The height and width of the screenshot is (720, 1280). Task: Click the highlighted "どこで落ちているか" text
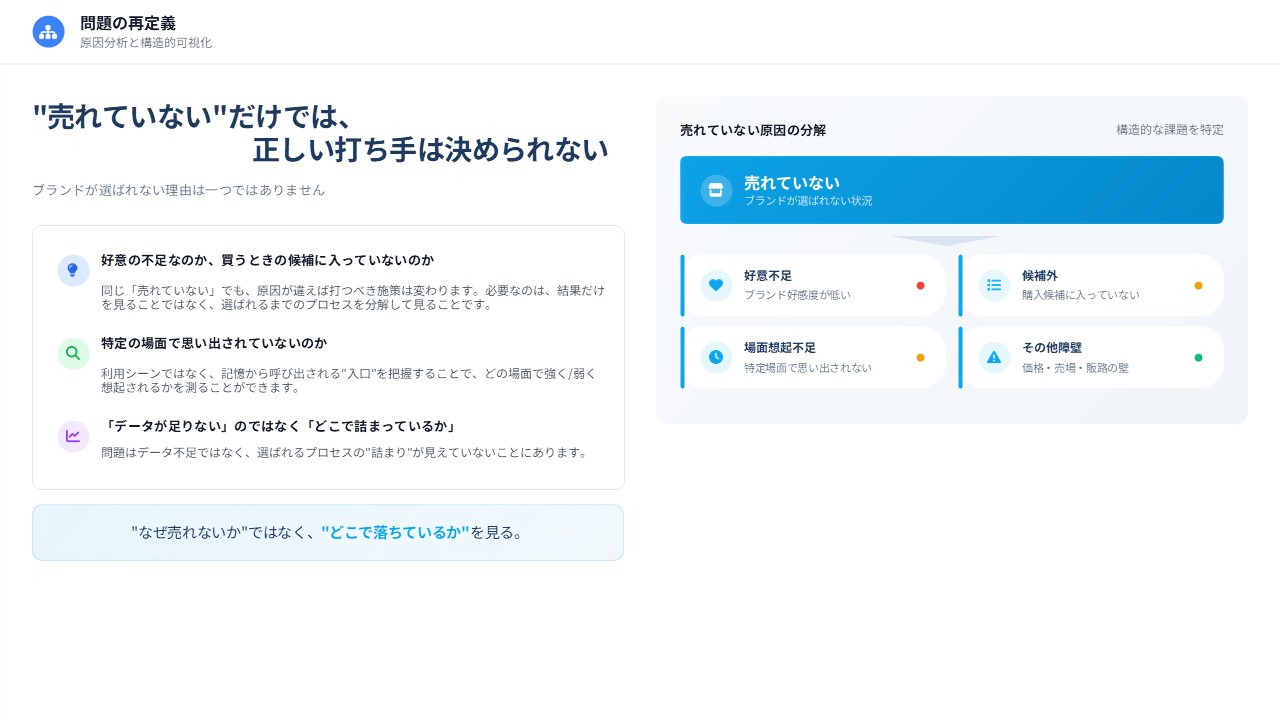395,532
